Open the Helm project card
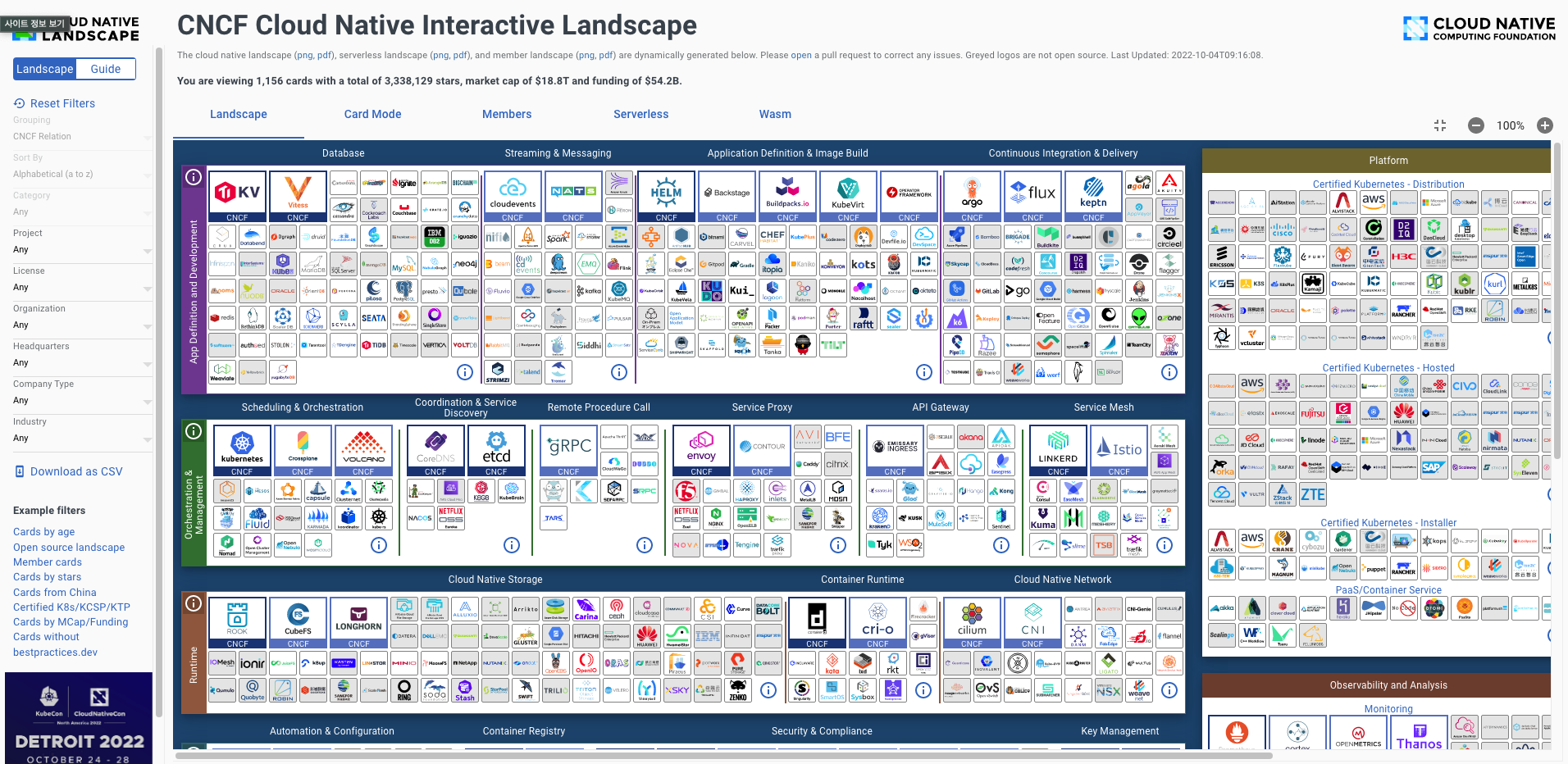Screen dimensions: 1568x764 pos(666,195)
